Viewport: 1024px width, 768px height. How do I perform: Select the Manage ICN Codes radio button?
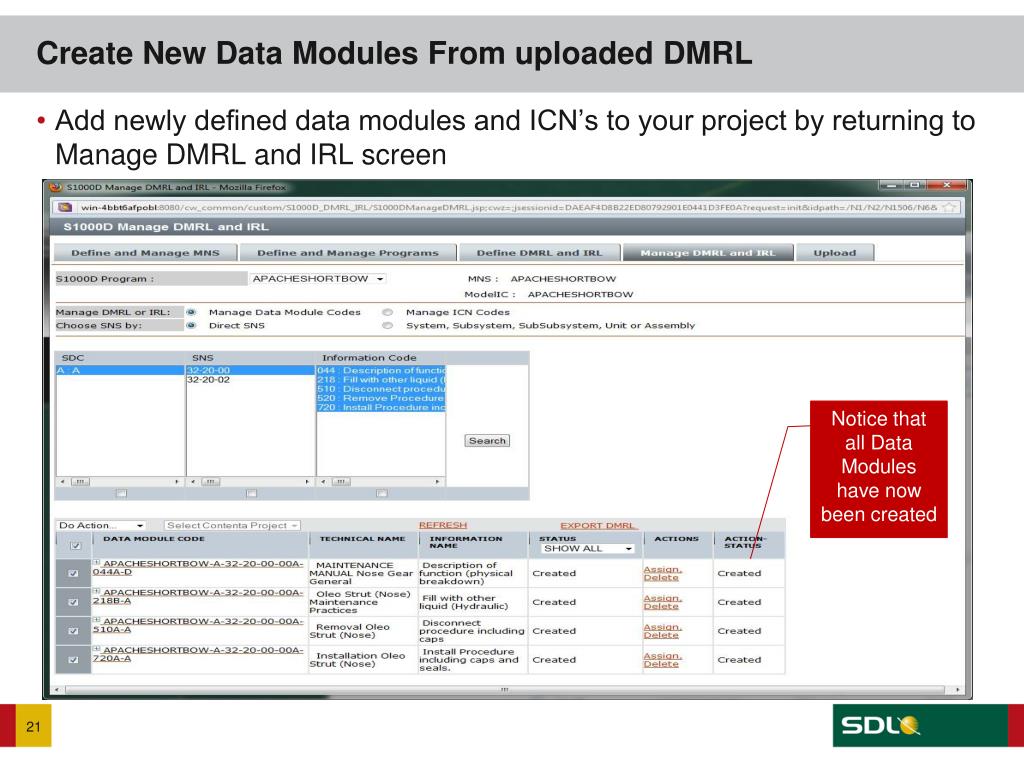click(x=387, y=312)
